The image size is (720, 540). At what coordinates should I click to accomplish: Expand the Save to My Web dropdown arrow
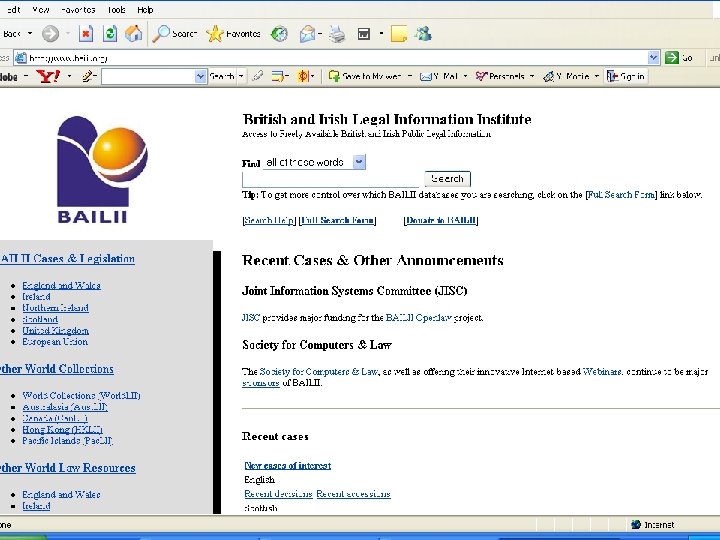coord(410,76)
